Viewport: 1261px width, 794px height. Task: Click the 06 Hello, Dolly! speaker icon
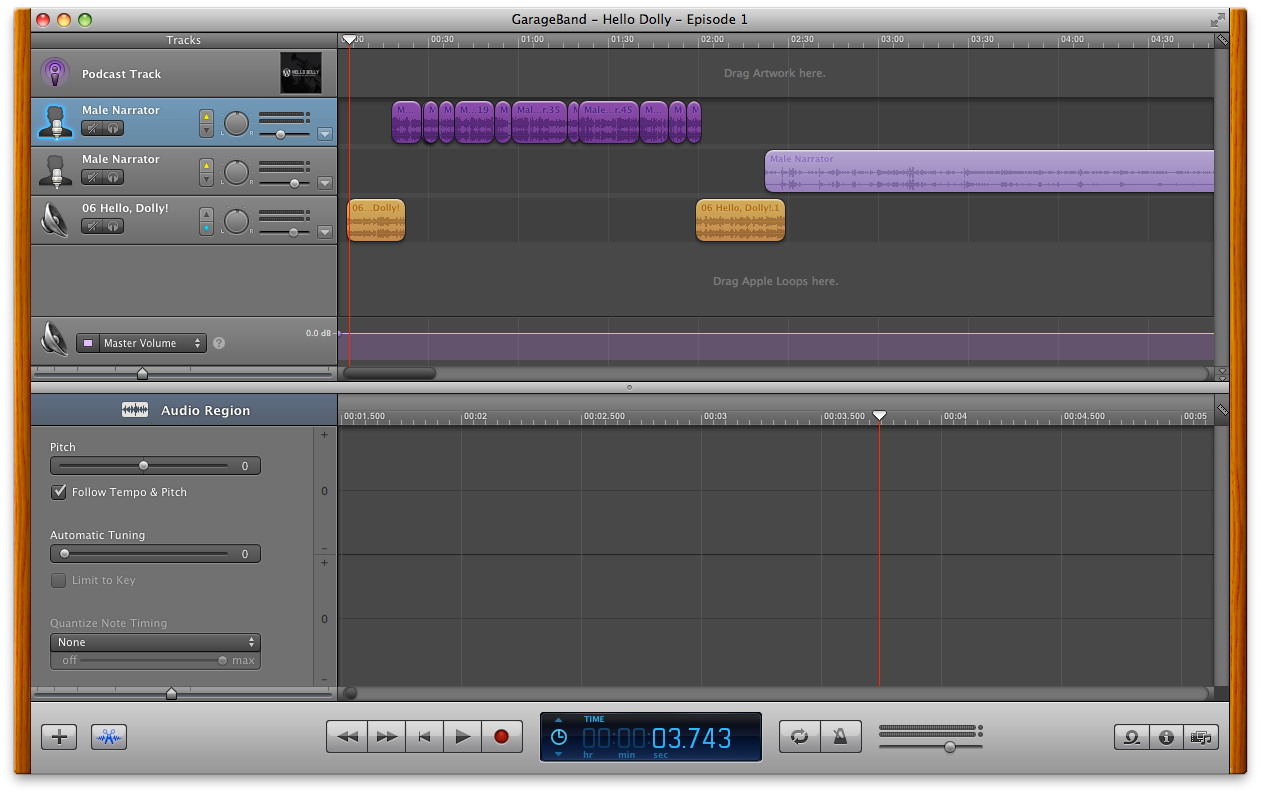click(x=55, y=219)
